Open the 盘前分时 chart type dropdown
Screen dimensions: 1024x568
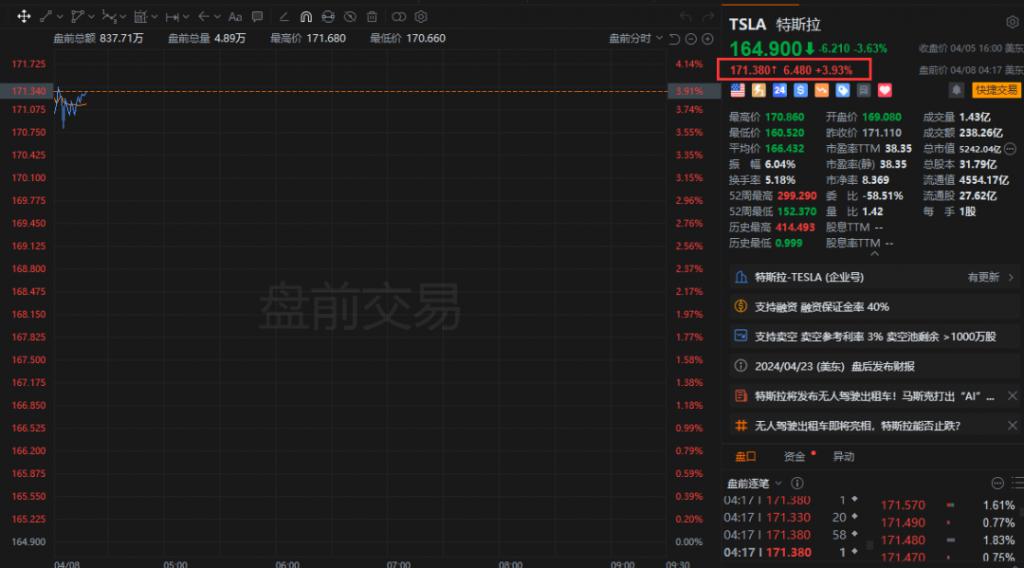click(636, 39)
